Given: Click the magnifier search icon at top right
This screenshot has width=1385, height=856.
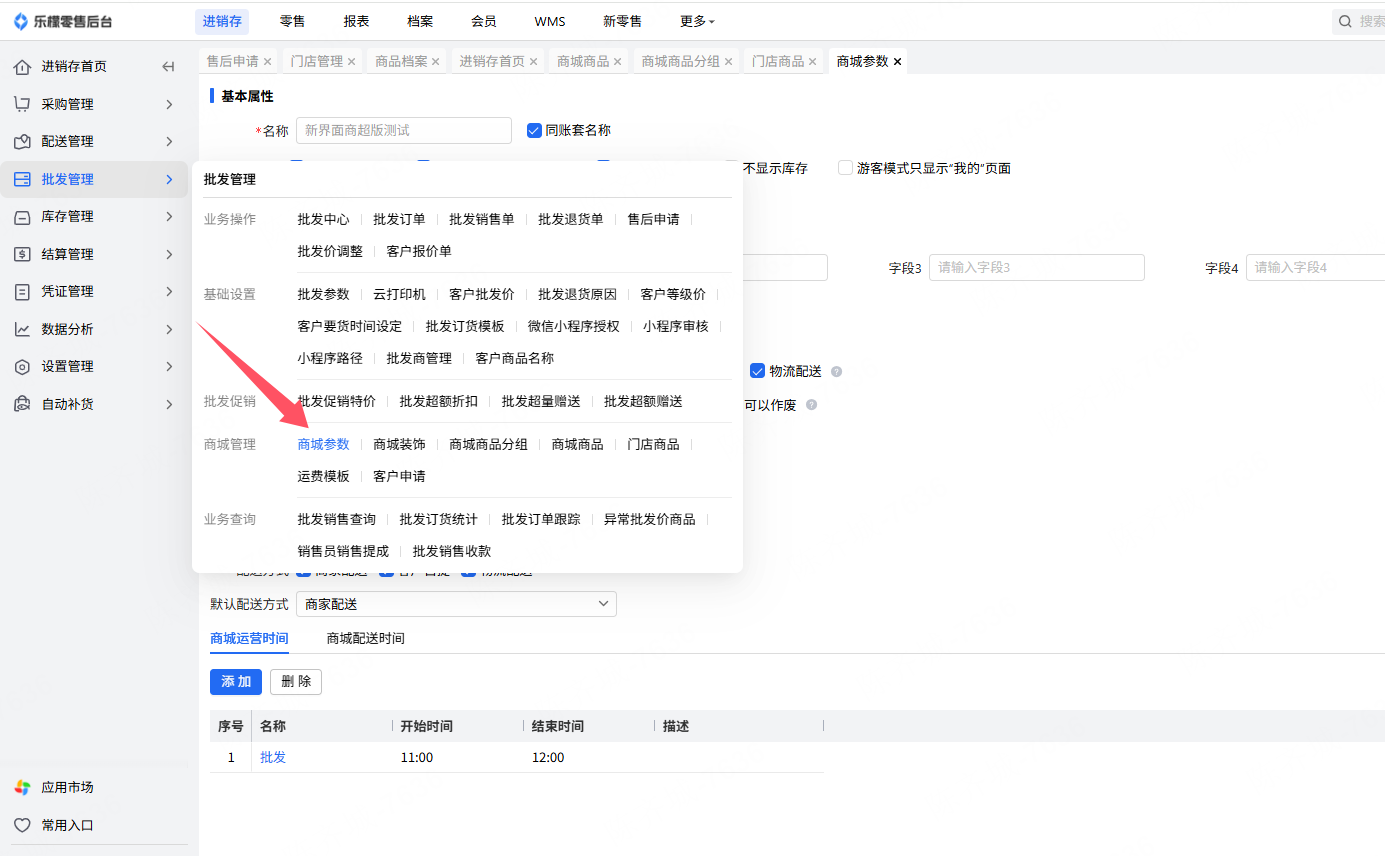Looking at the screenshot, I should [1347, 21].
